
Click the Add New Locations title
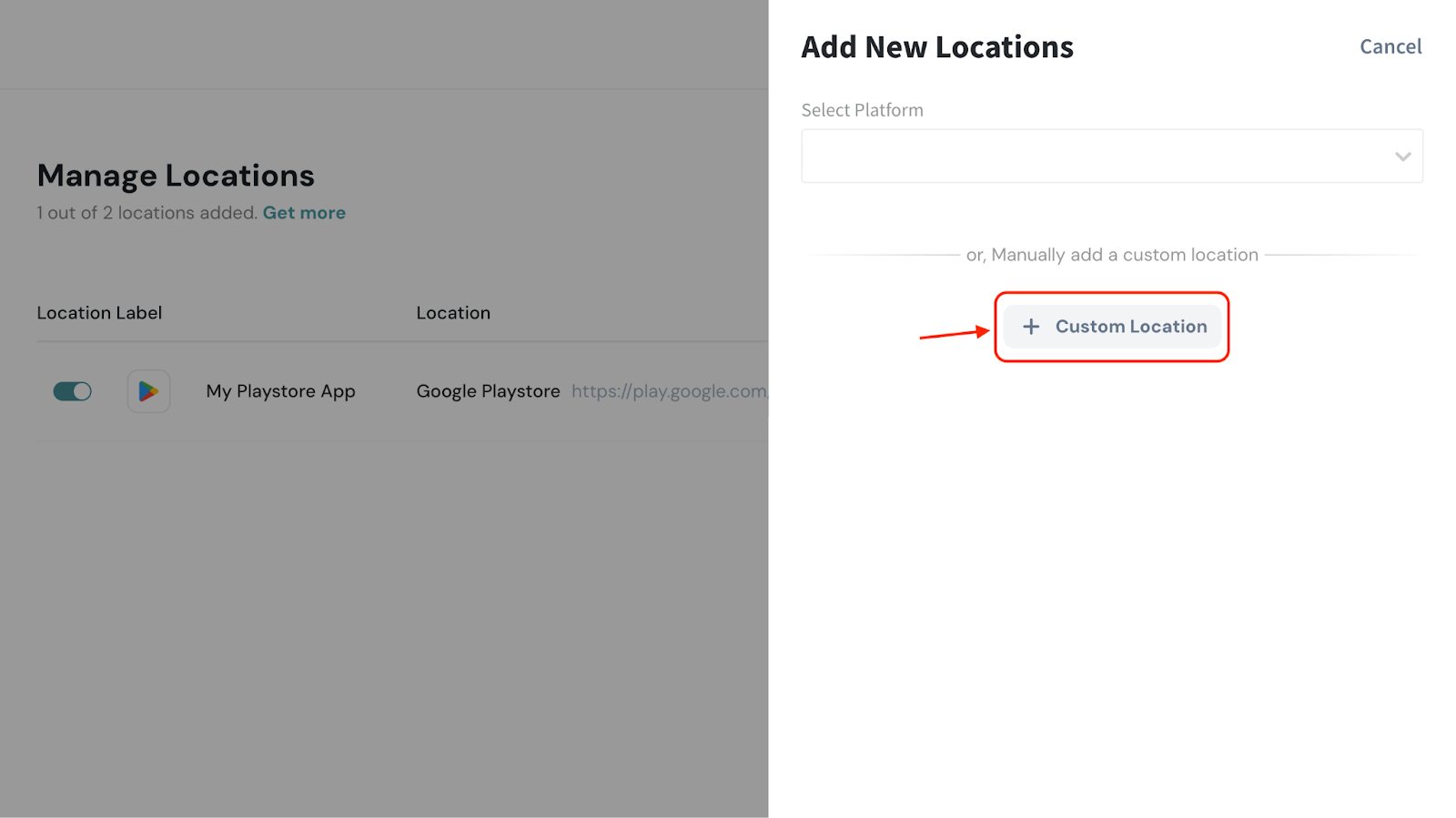coord(936,47)
